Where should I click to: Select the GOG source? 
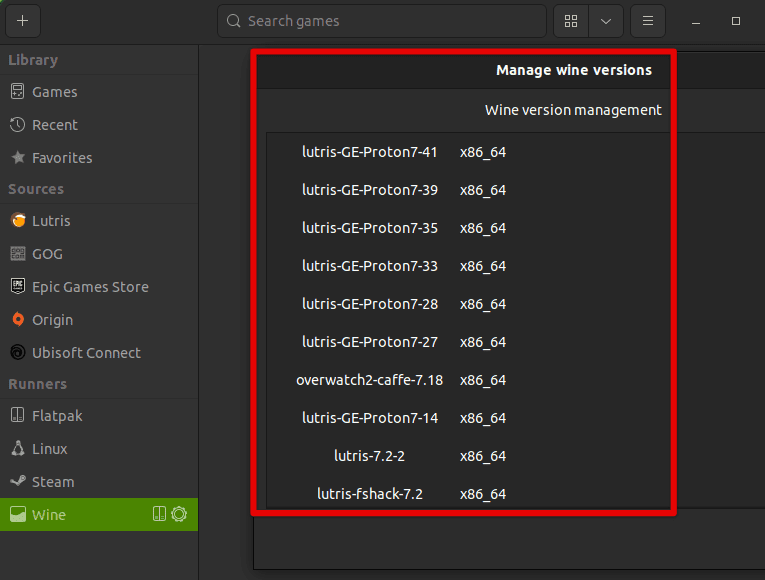click(99, 254)
